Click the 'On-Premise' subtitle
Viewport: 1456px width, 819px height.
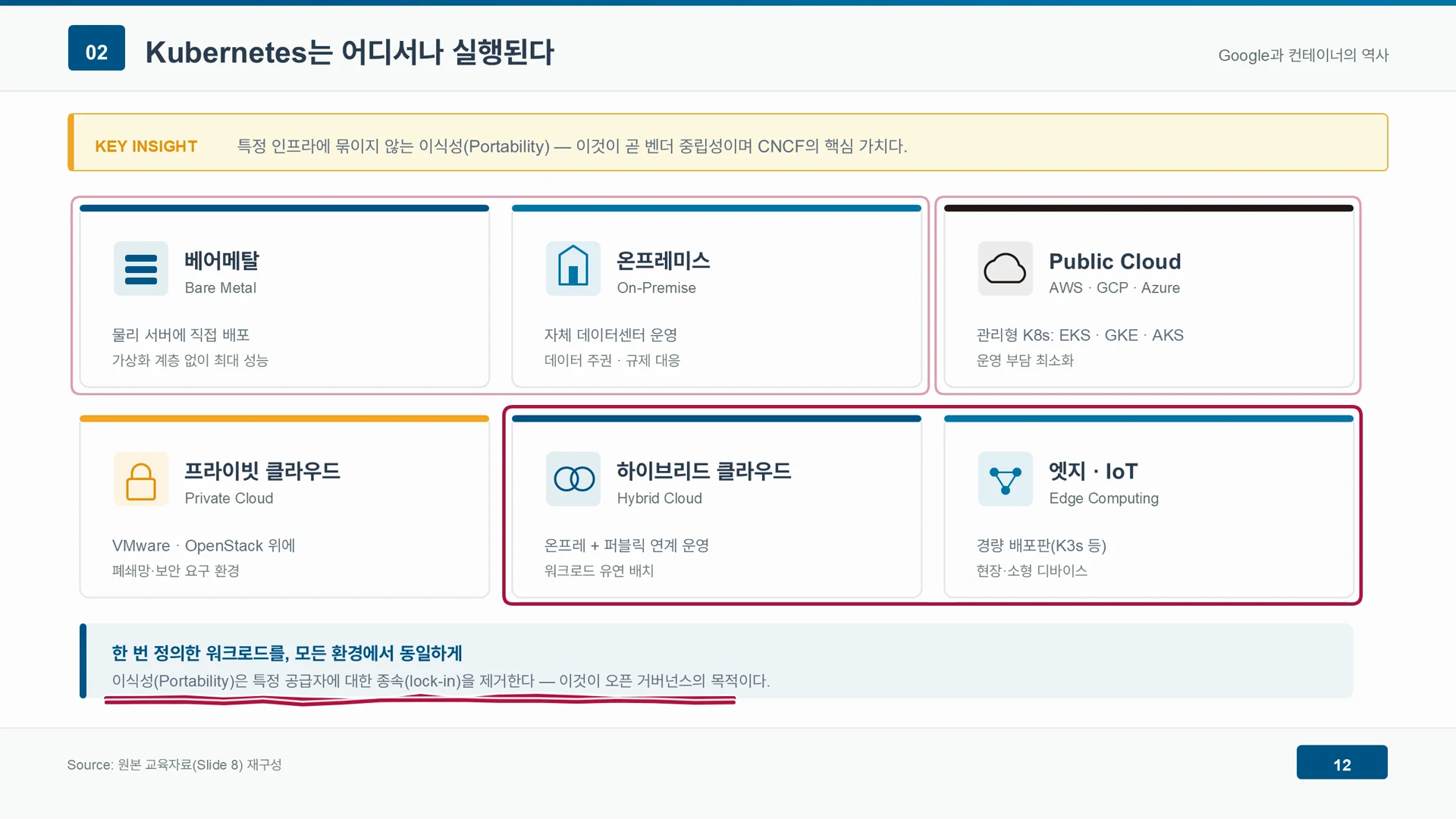pyautogui.click(x=657, y=288)
